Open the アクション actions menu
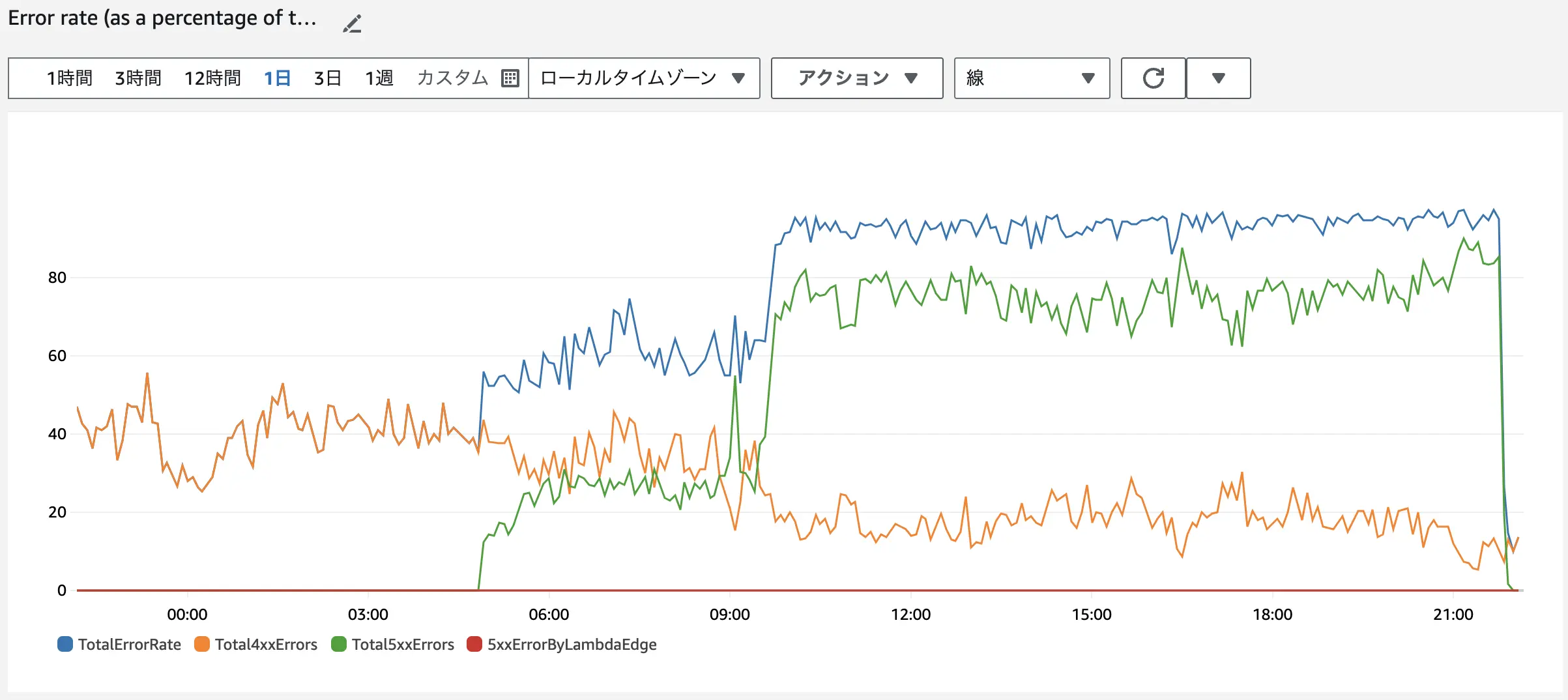The height and width of the screenshot is (700, 1568). pos(856,78)
